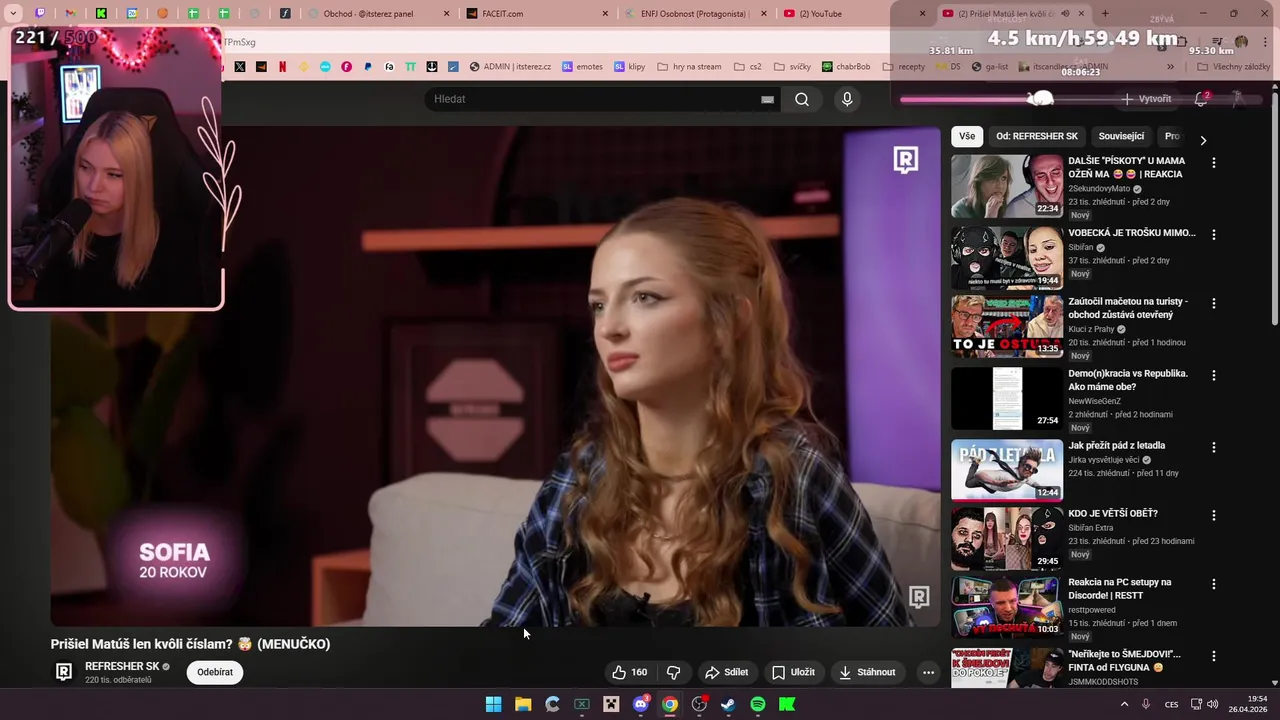Open Steam from the taskbar
1280x720 pixels.
tap(728, 704)
